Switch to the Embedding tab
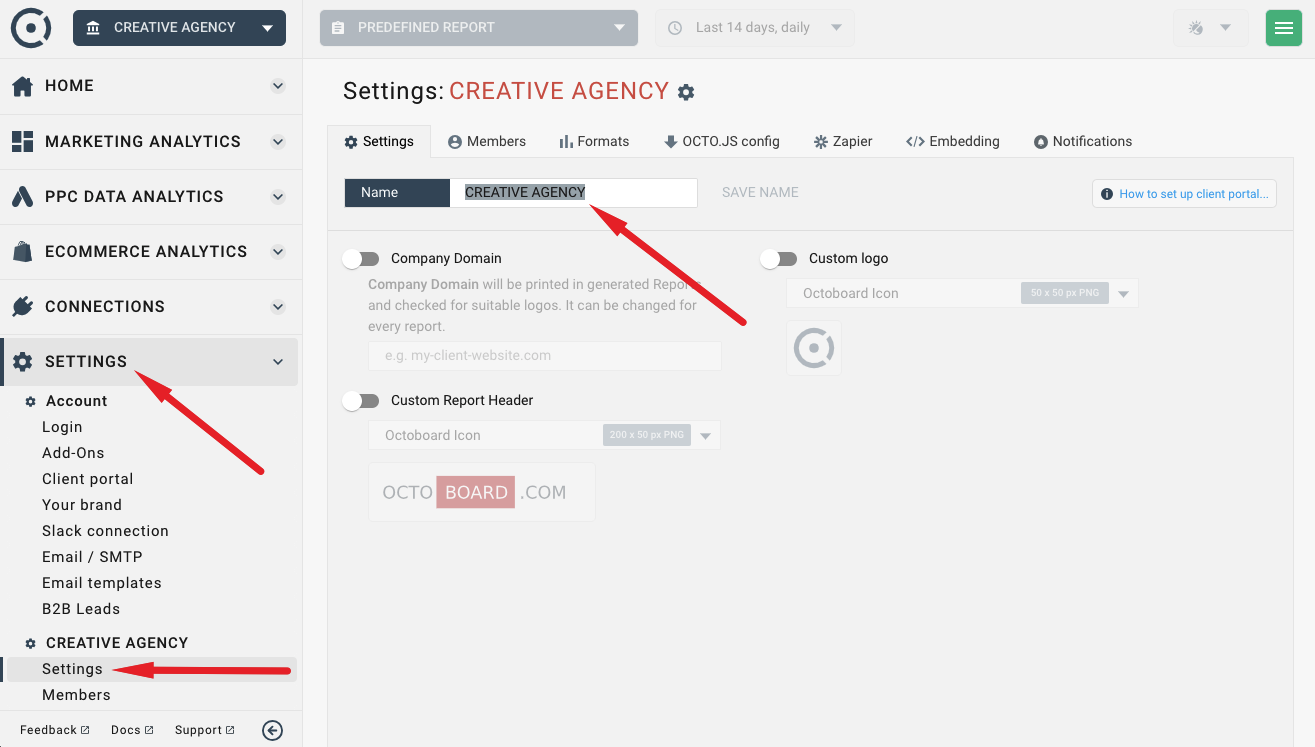The width and height of the screenshot is (1315, 747). click(953, 141)
